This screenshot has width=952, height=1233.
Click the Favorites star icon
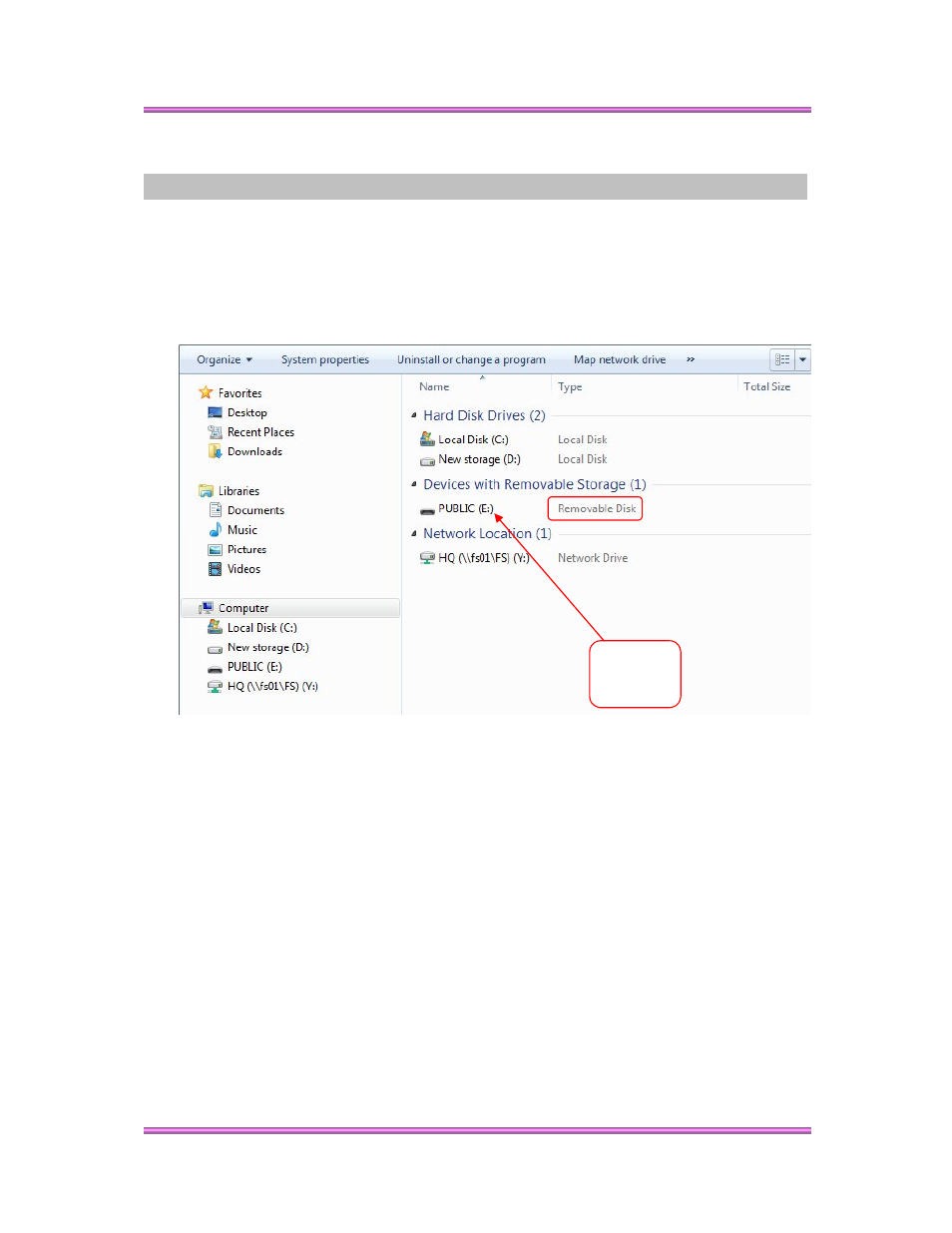tap(206, 393)
